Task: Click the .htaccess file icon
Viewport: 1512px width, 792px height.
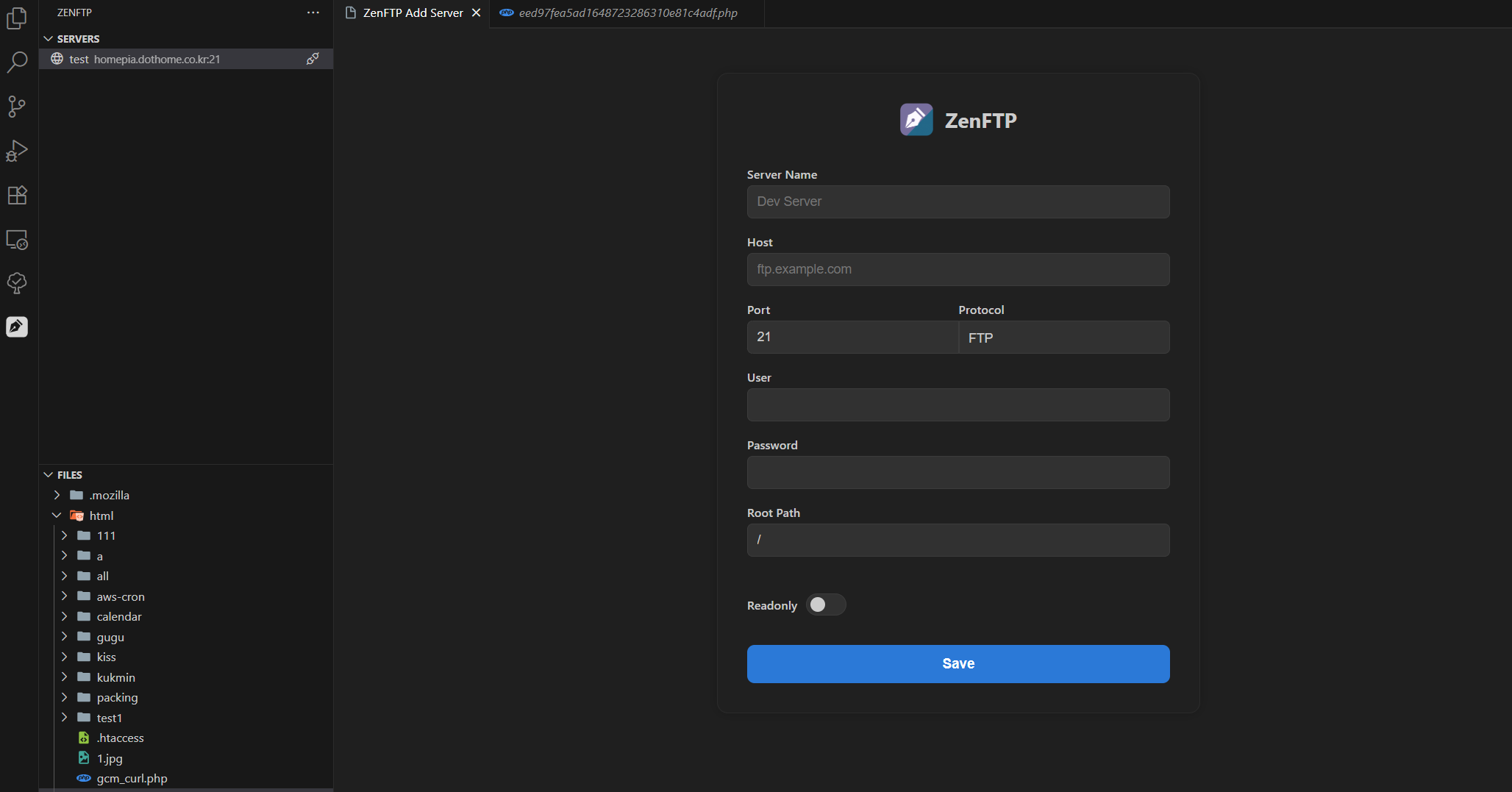Action: [x=84, y=738]
